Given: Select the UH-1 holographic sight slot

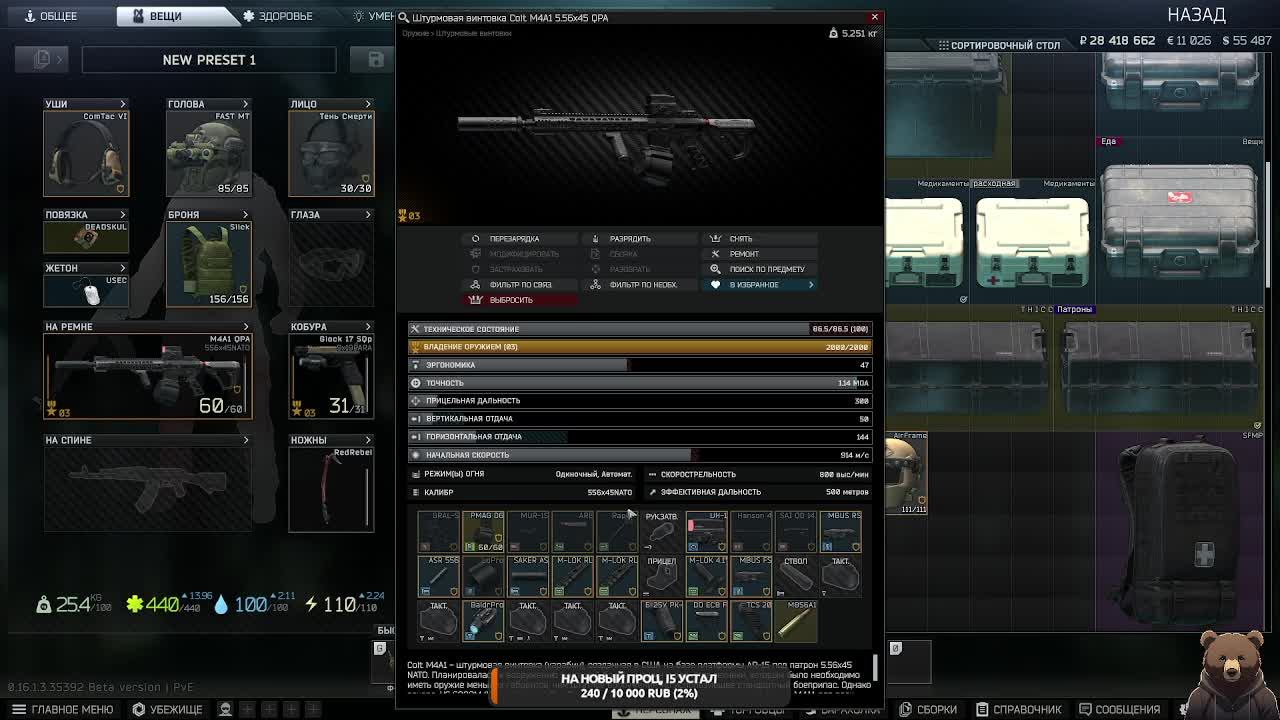Looking at the screenshot, I should click(x=706, y=532).
